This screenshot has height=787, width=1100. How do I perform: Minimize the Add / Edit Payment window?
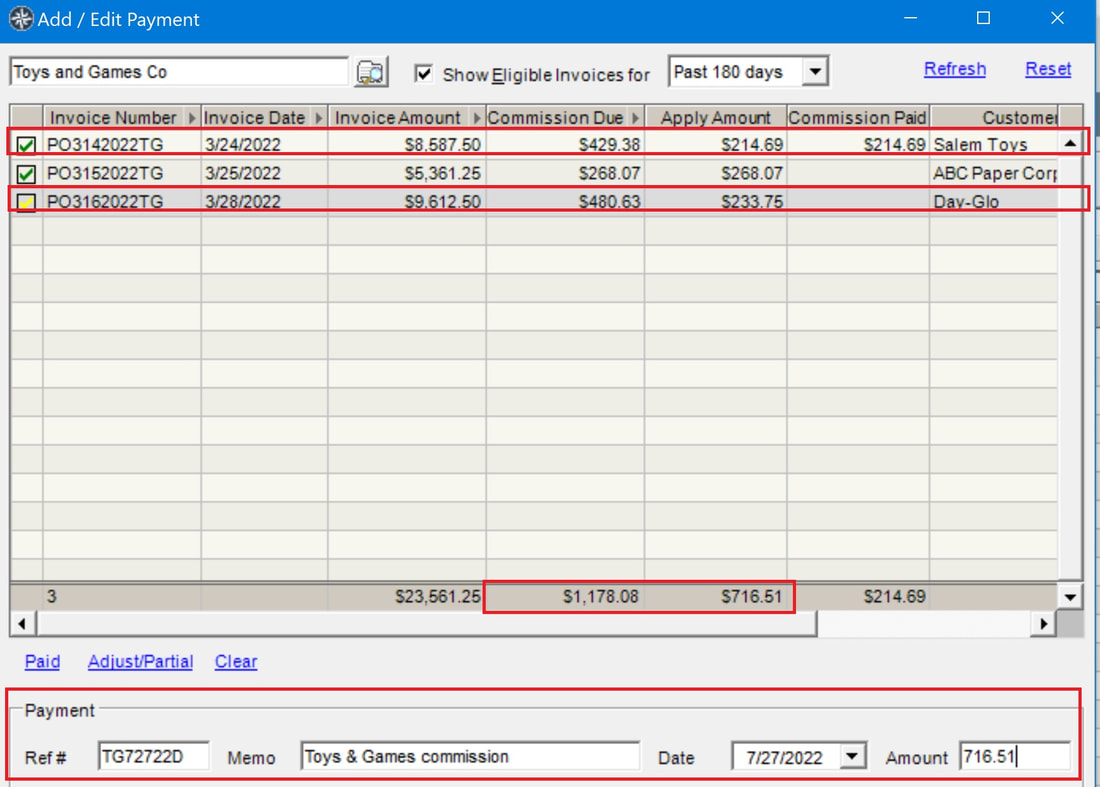pyautogui.click(x=911, y=18)
